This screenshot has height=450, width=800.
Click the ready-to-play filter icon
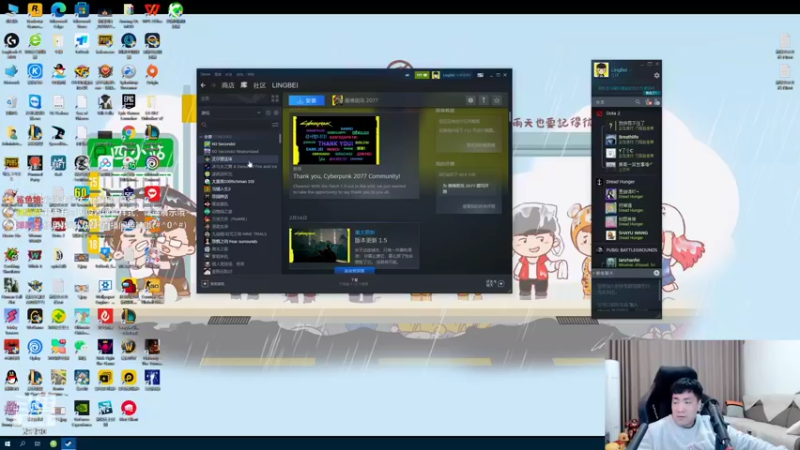[276, 113]
